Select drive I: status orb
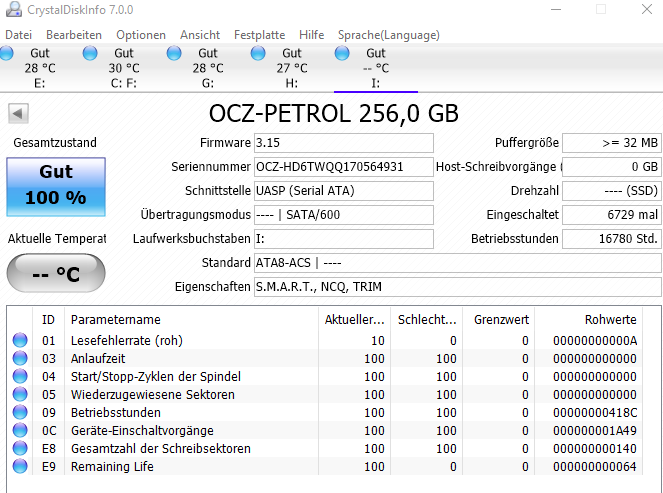Image resolution: width=663 pixels, height=493 pixels. [x=342, y=53]
